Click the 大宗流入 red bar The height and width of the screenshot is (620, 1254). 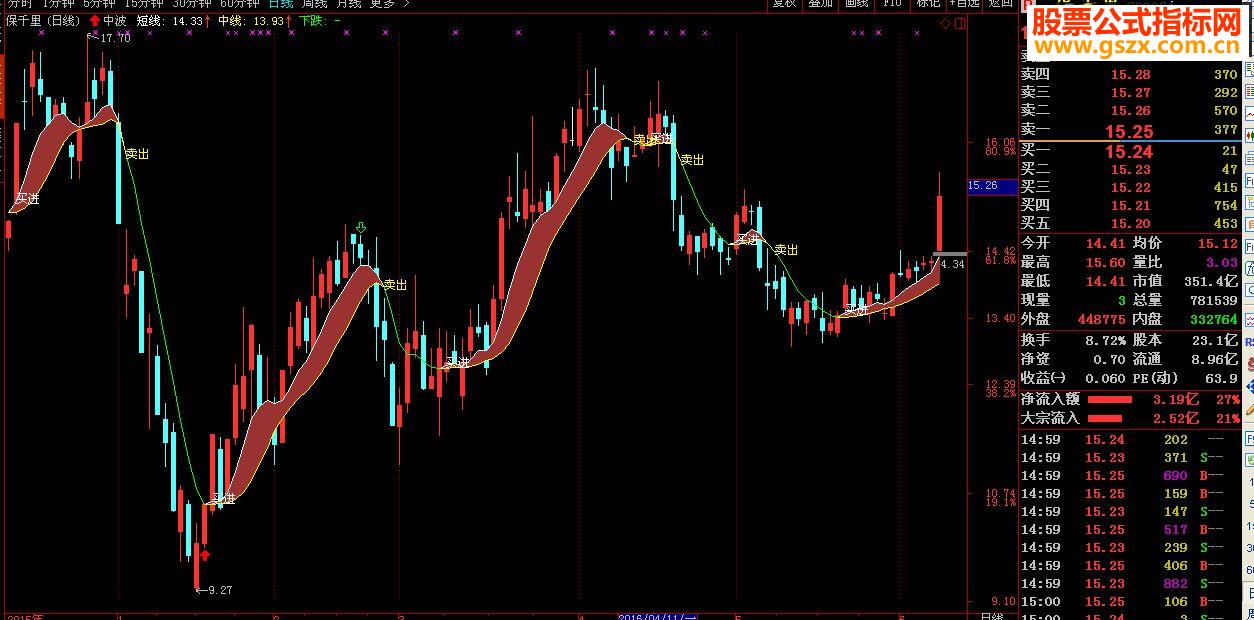tap(1105, 418)
